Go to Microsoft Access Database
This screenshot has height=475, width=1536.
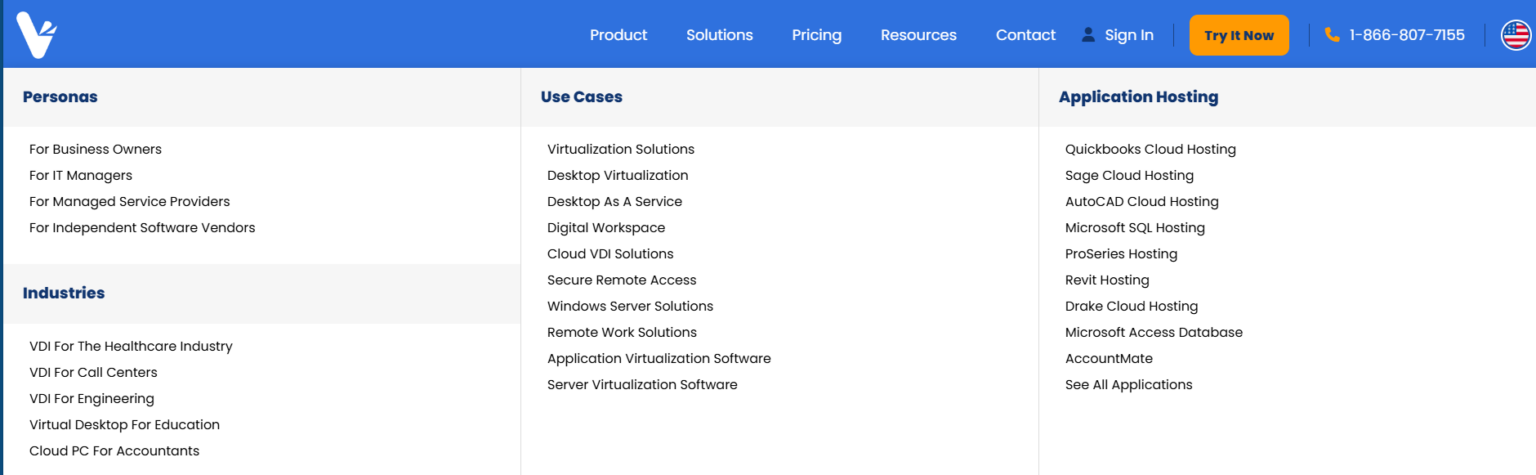[1154, 332]
